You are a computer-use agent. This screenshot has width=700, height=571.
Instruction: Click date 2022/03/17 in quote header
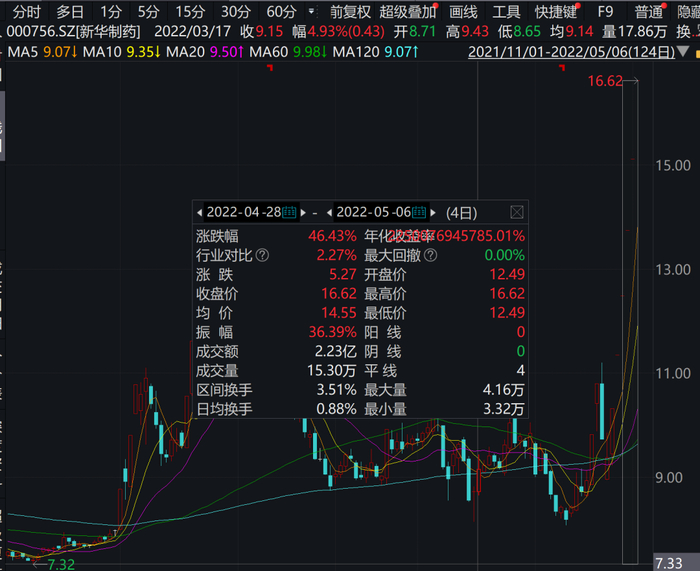point(192,32)
